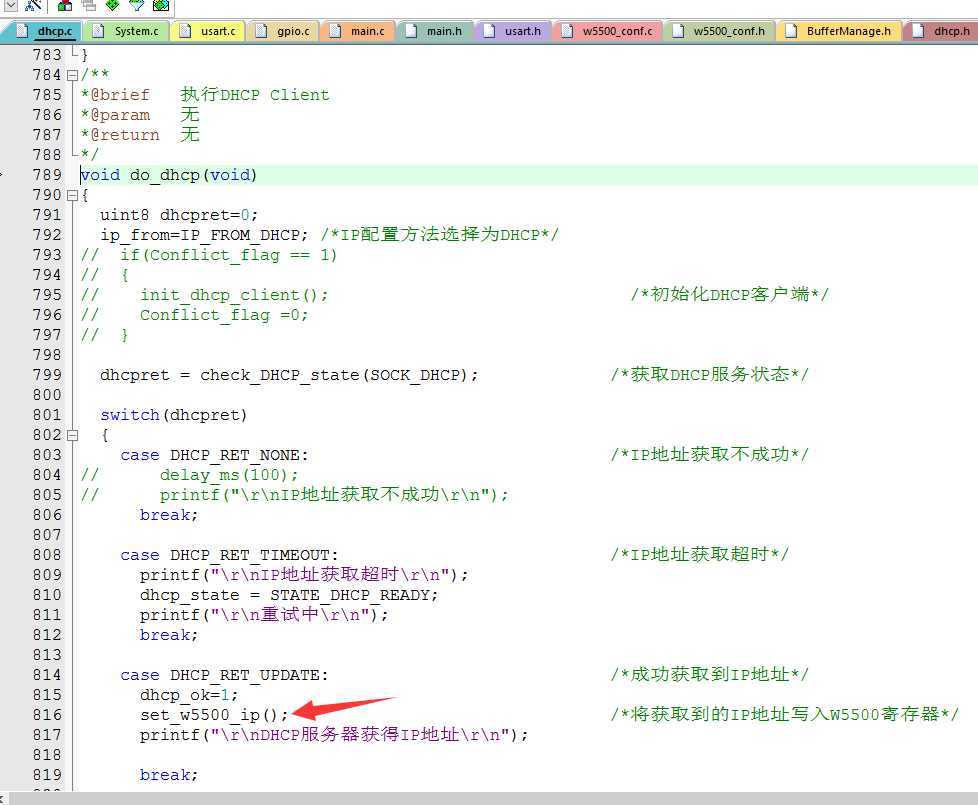Open the Pack Installer icon
978x805 pixels.
161,6
